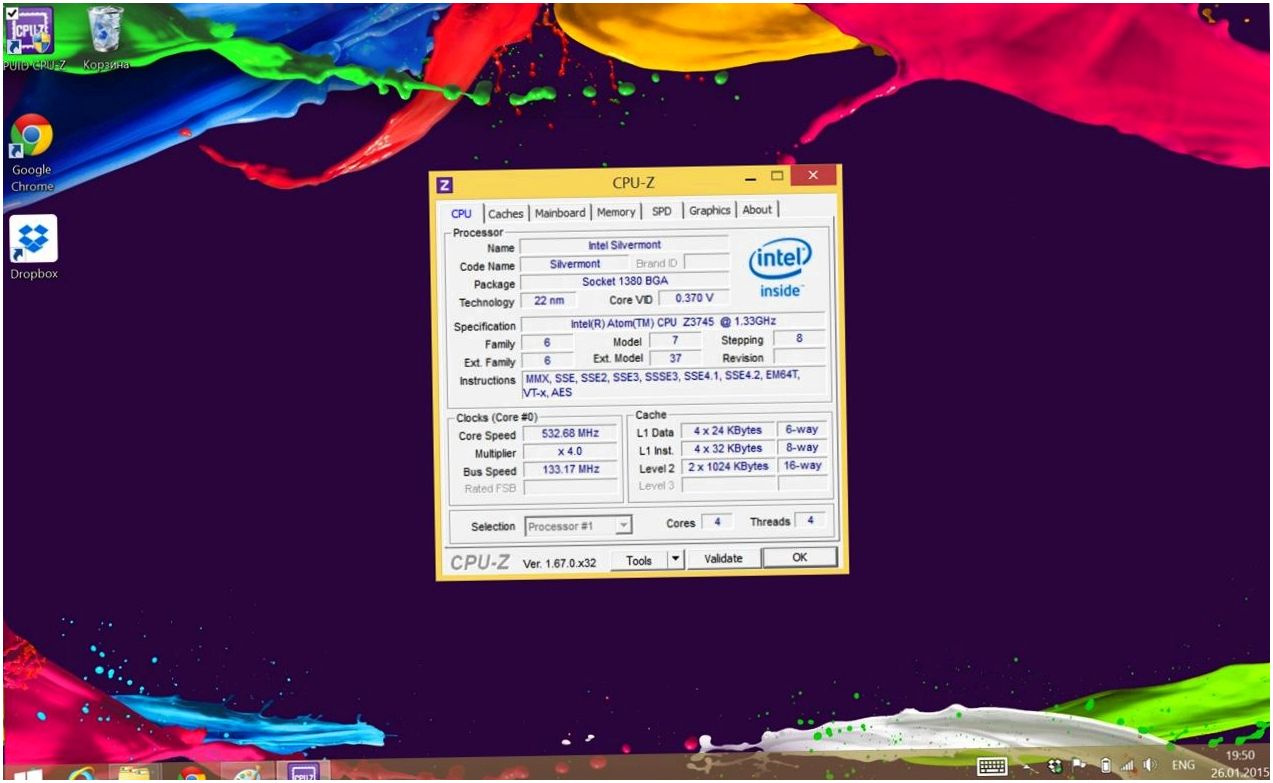Switch to the Mainboard tab
The height and width of the screenshot is (783, 1273).
pyautogui.click(x=560, y=212)
